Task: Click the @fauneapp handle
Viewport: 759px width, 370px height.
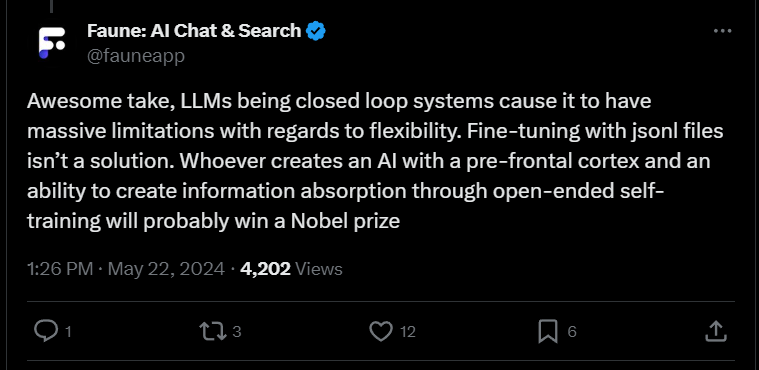Action: (x=136, y=56)
